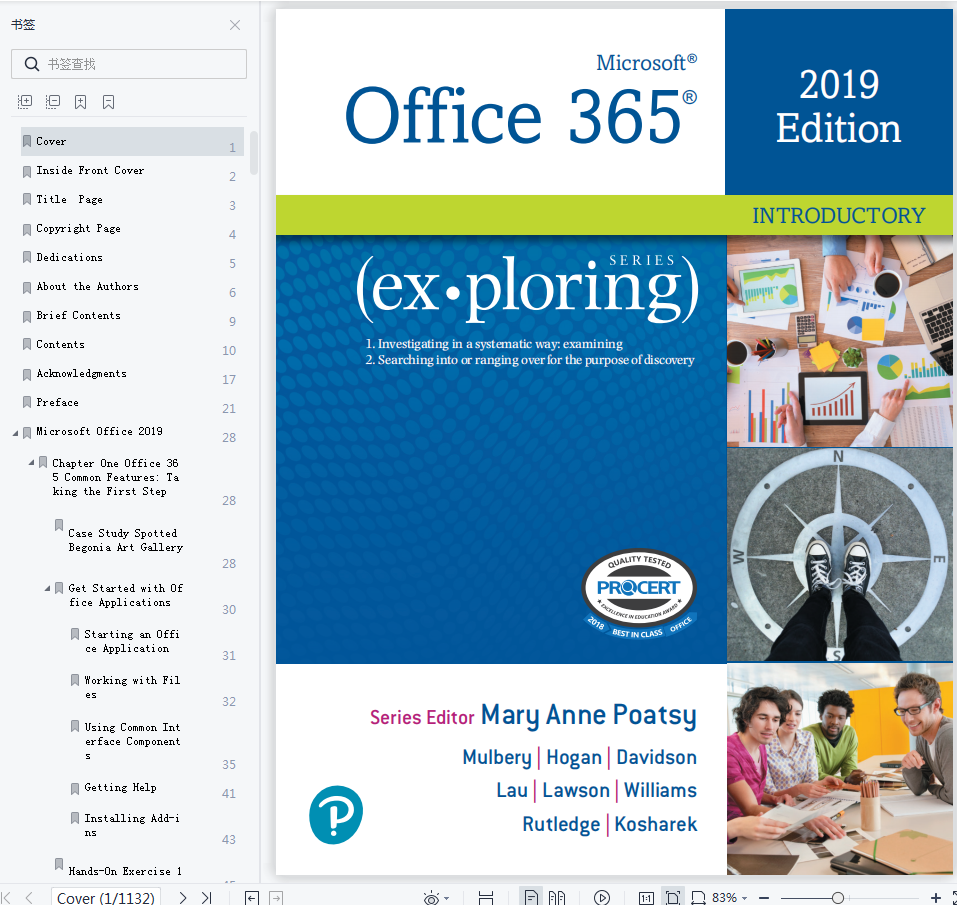Click the eye-protection mode icon
The image size is (957, 905).
(431, 897)
